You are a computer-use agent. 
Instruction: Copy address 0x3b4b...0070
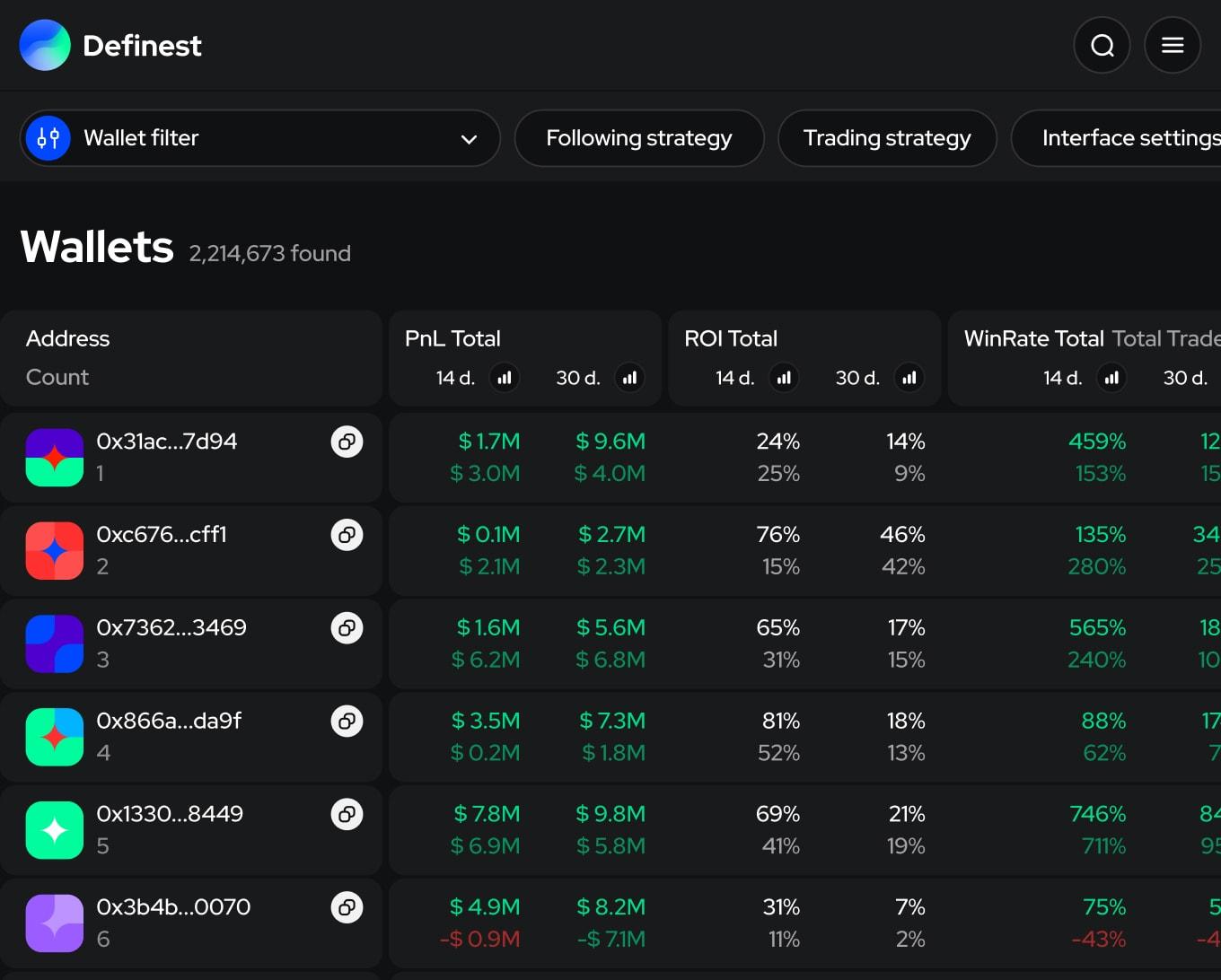(347, 907)
